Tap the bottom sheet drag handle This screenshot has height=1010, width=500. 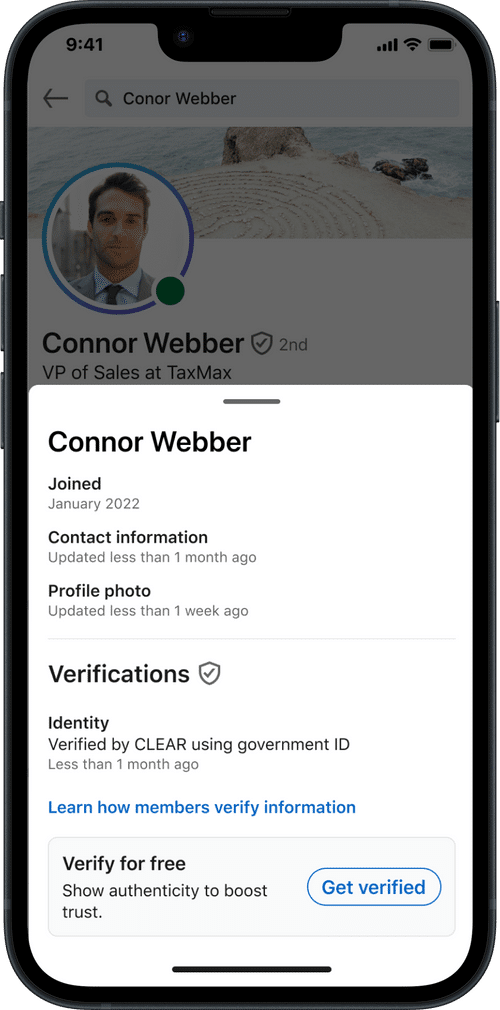[x=251, y=401]
